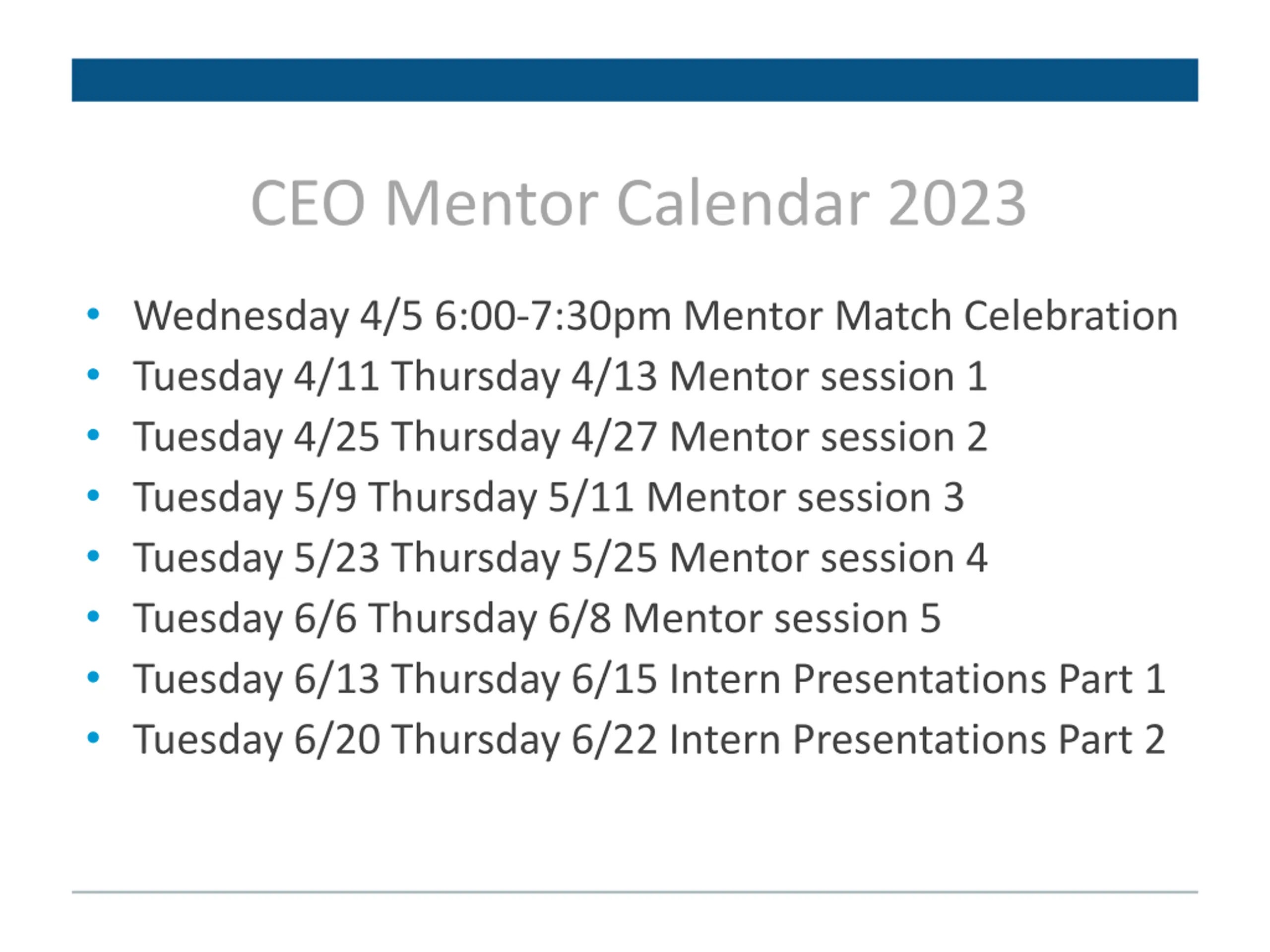This screenshot has height=952, width=1270.
Task: Click the bullet before Tuesday 5/9
Action: coord(93,495)
